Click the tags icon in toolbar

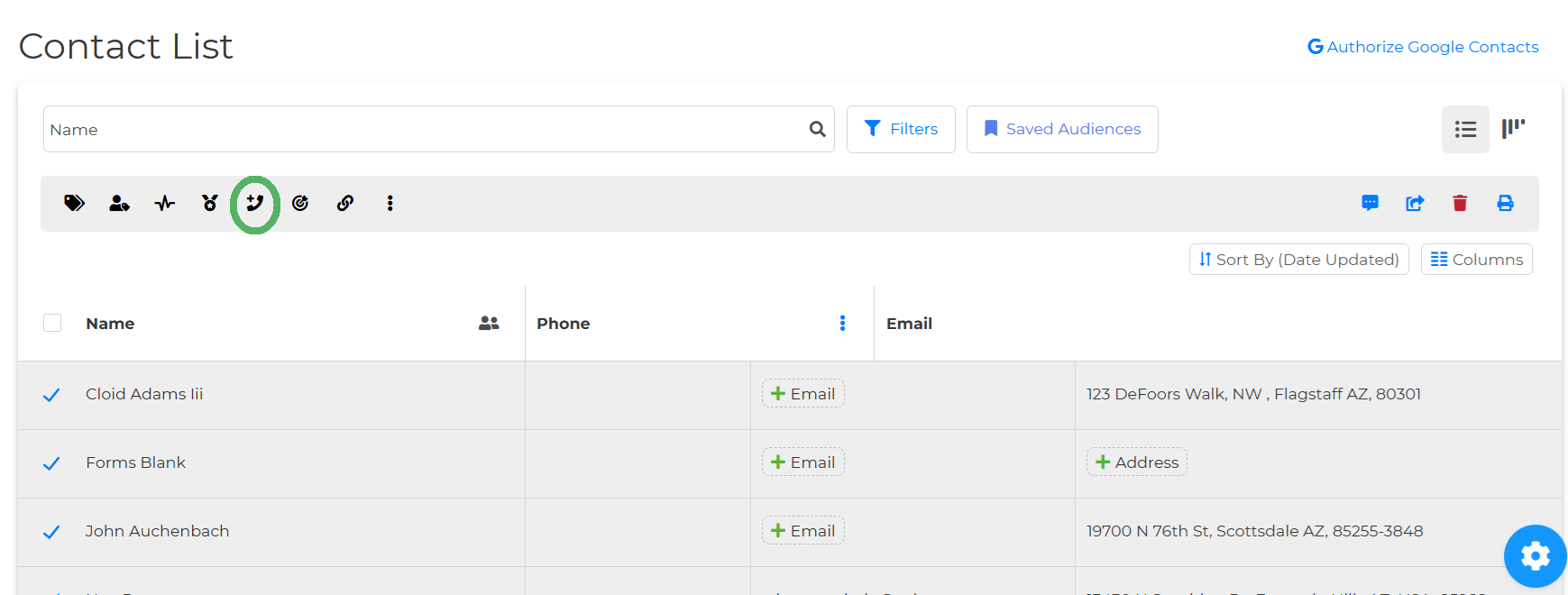(x=74, y=203)
